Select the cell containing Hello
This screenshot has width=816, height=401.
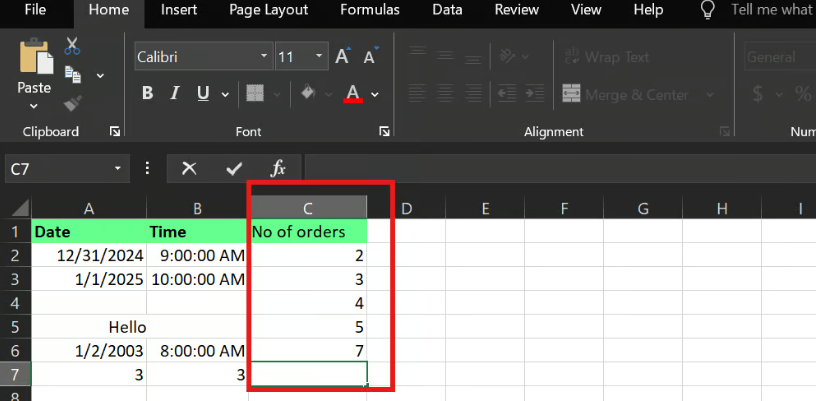click(89, 327)
